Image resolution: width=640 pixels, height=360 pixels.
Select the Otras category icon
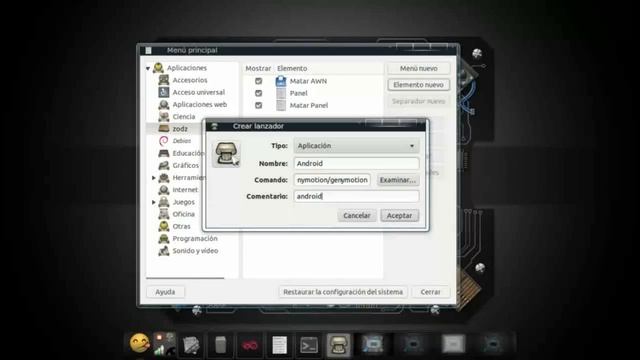click(164, 226)
